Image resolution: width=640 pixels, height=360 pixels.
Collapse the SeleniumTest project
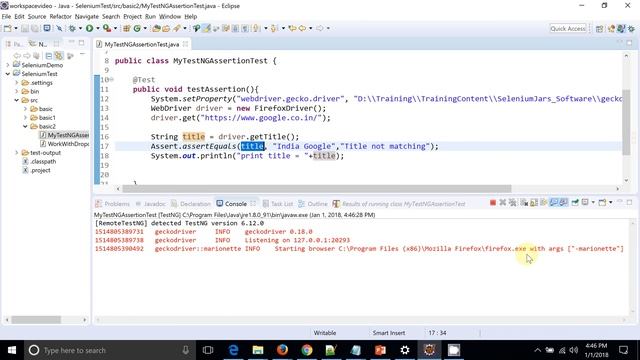(8, 74)
